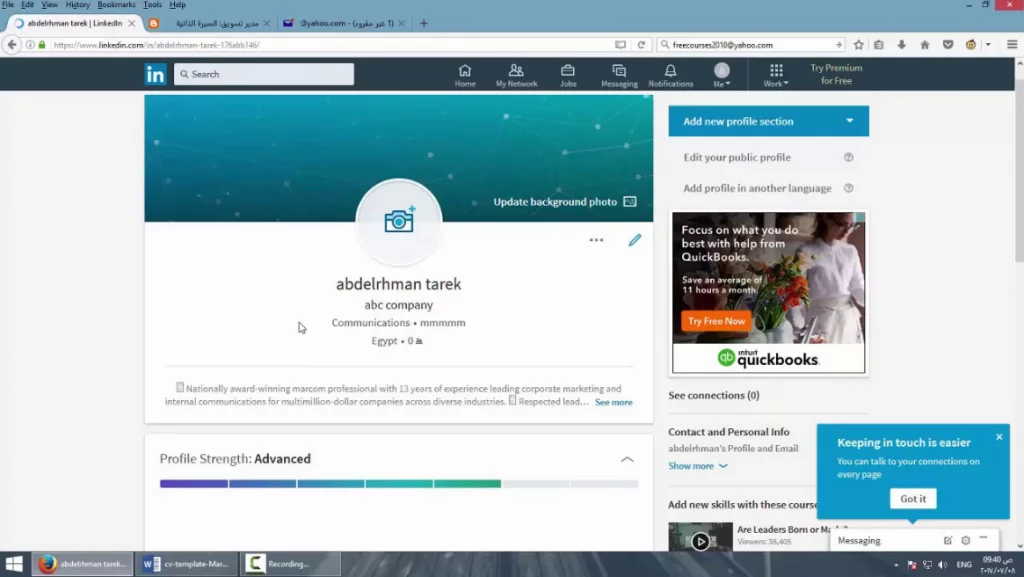Click See more in profile summary

point(613,402)
